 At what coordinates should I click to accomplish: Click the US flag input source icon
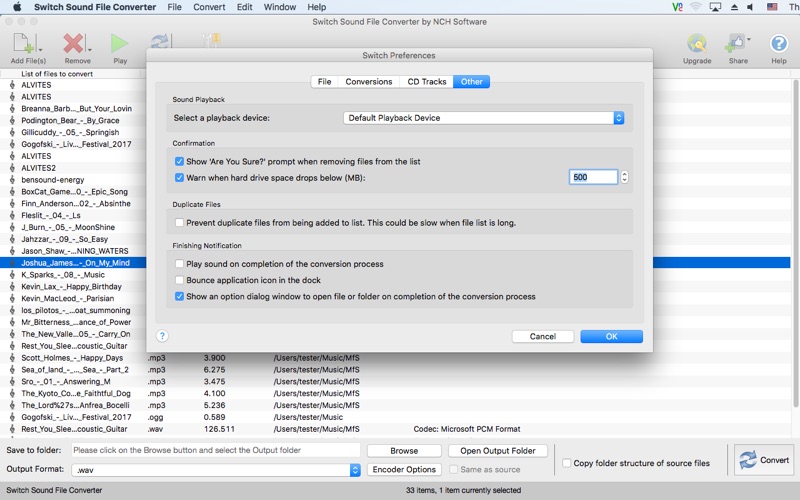pyautogui.click(x=772, y=7)
